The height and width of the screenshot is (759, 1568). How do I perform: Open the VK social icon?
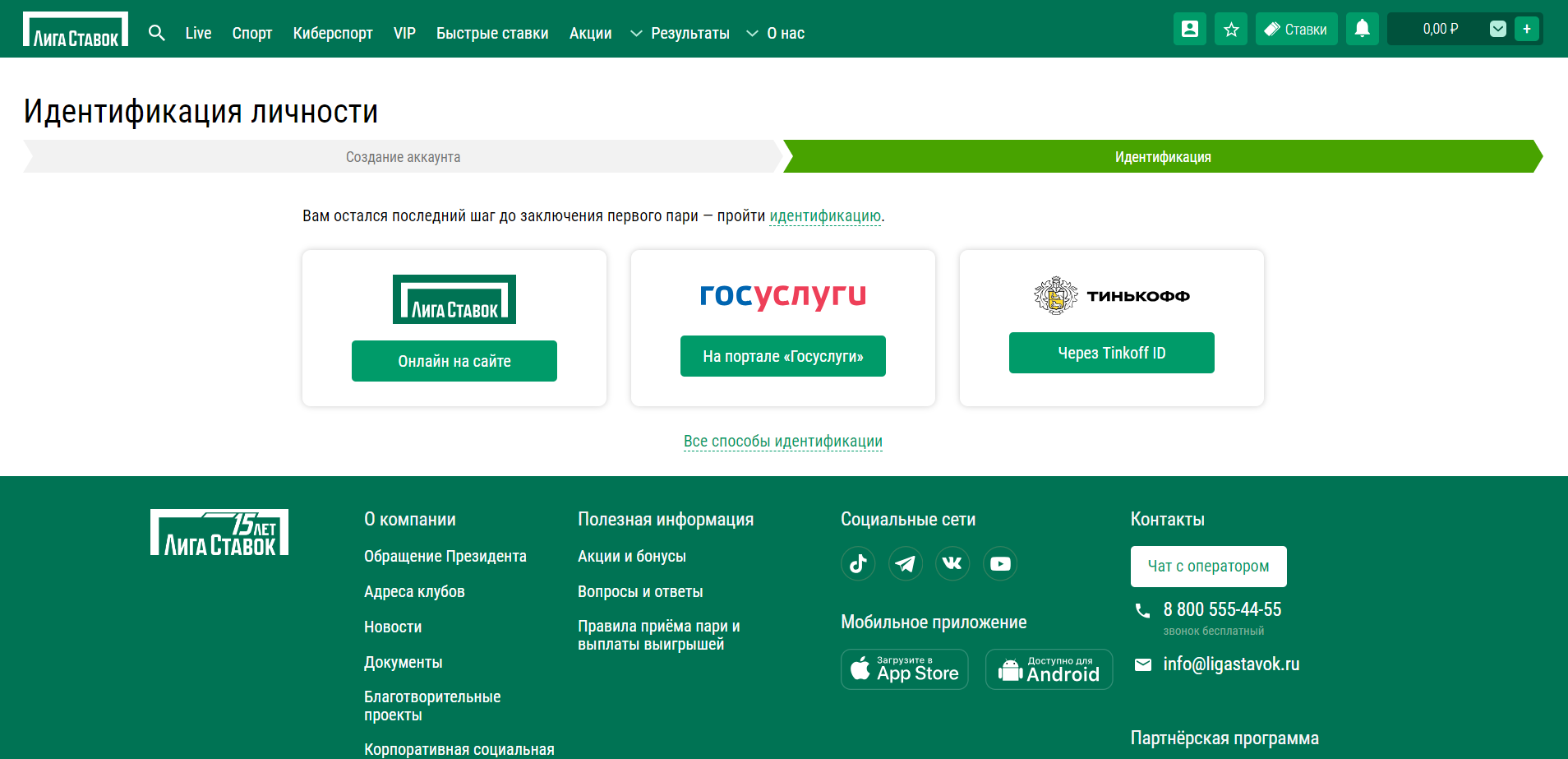tap(952, 563)
